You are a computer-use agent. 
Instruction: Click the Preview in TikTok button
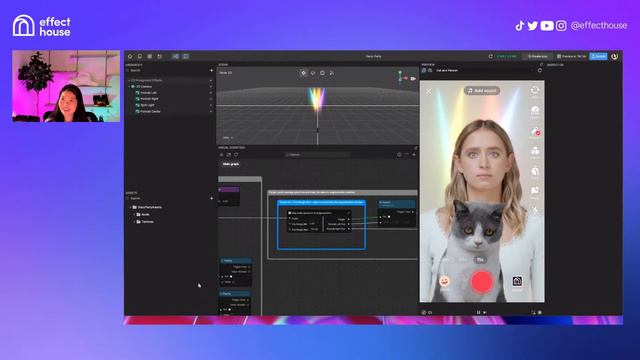(x=571, y=56)
